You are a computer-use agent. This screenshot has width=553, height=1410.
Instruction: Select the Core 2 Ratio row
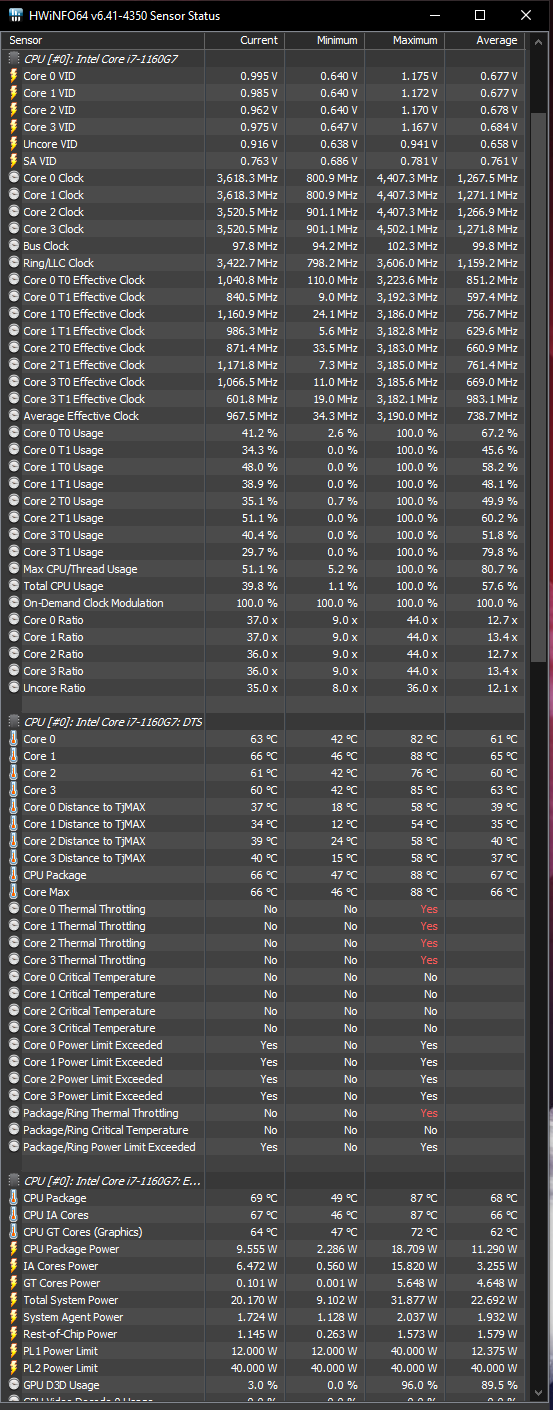click(x=264, y=654)
